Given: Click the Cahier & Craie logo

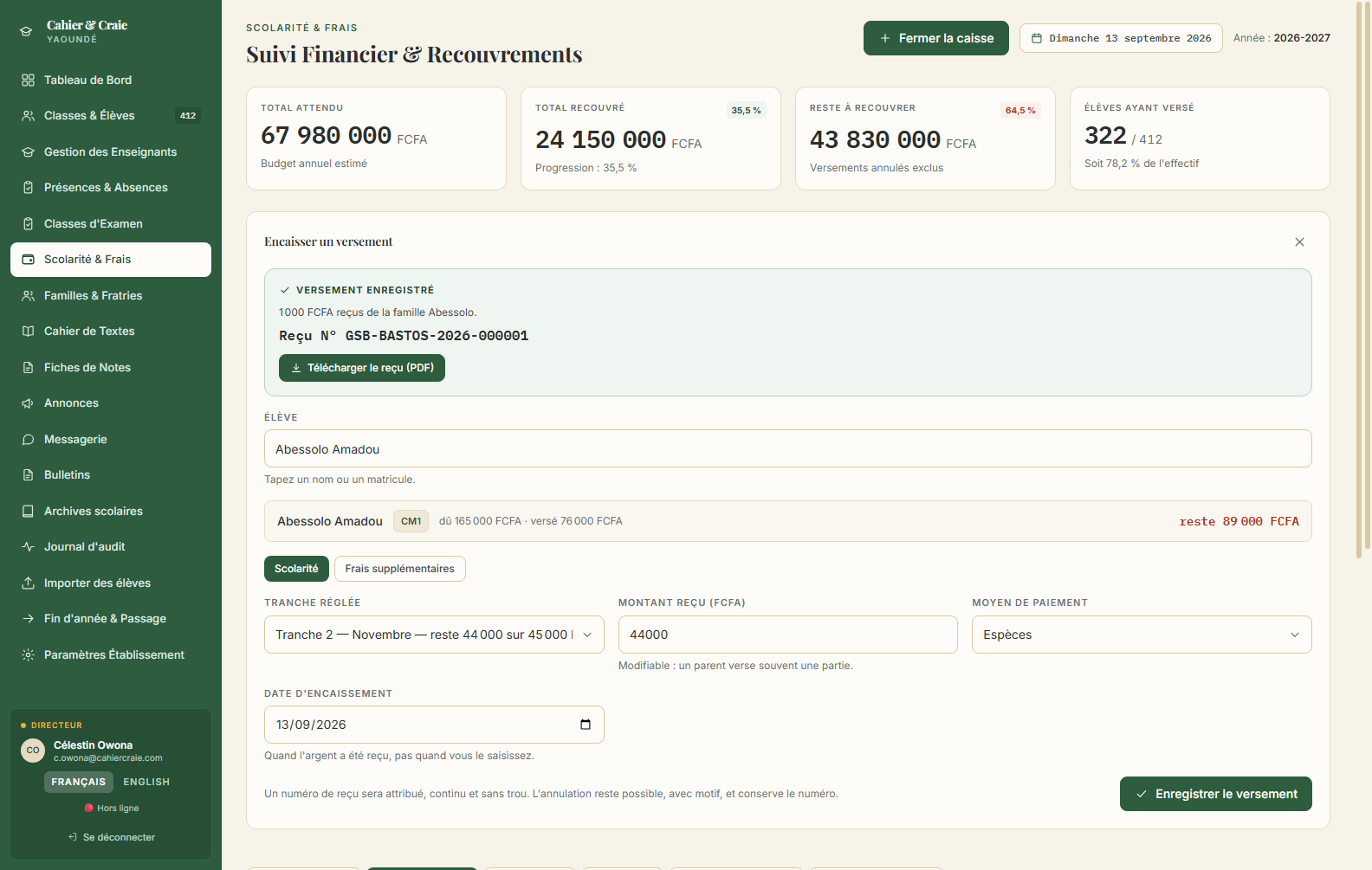Looking at the screenshot, I should (x=26, y=31).
